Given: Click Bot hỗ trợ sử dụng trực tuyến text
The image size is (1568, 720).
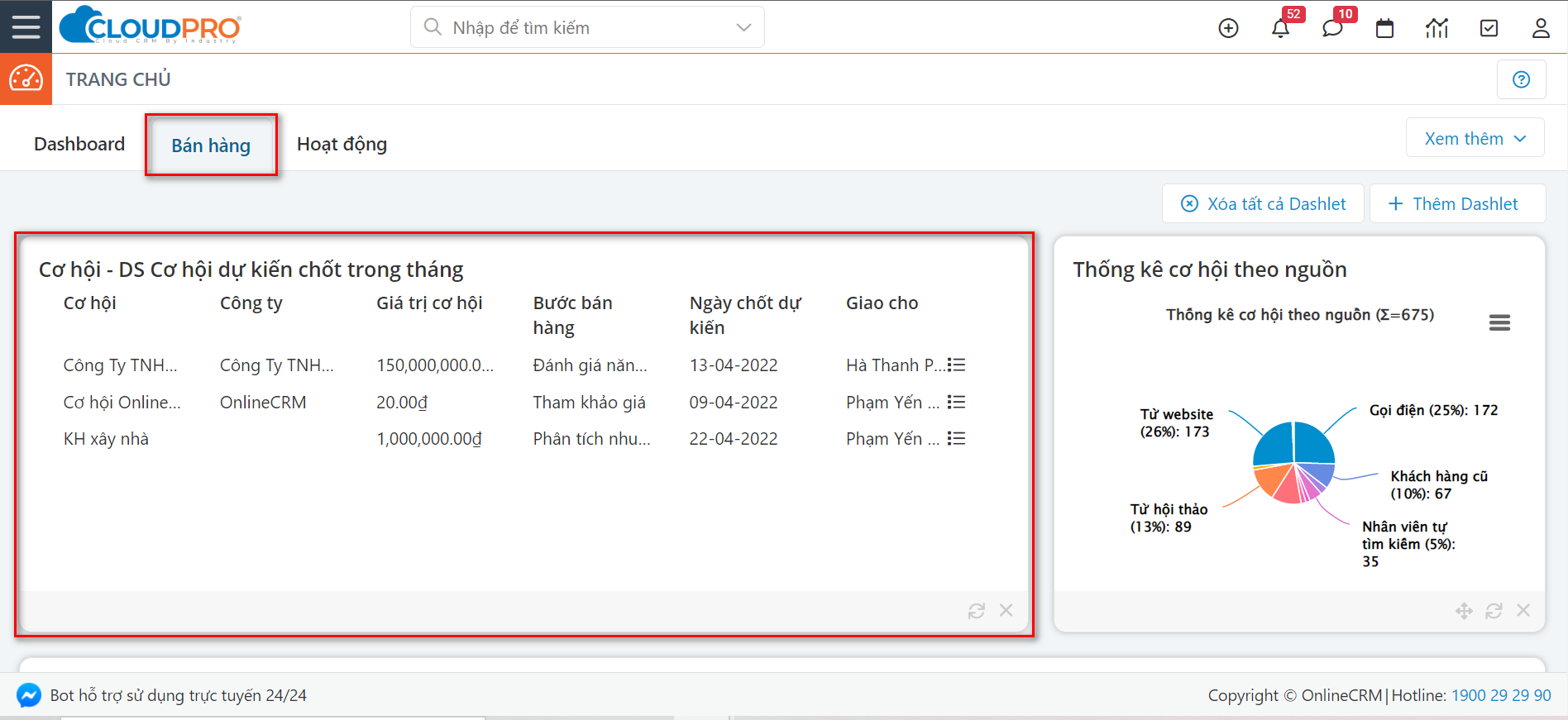Looking at the screenshot, I should click(x=178, y=695).
